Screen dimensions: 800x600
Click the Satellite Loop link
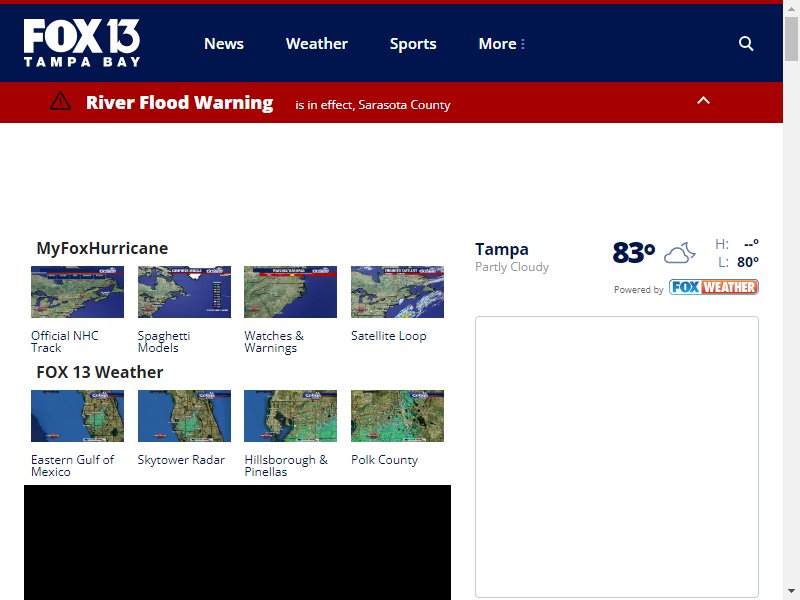click(x=389, y=336)
